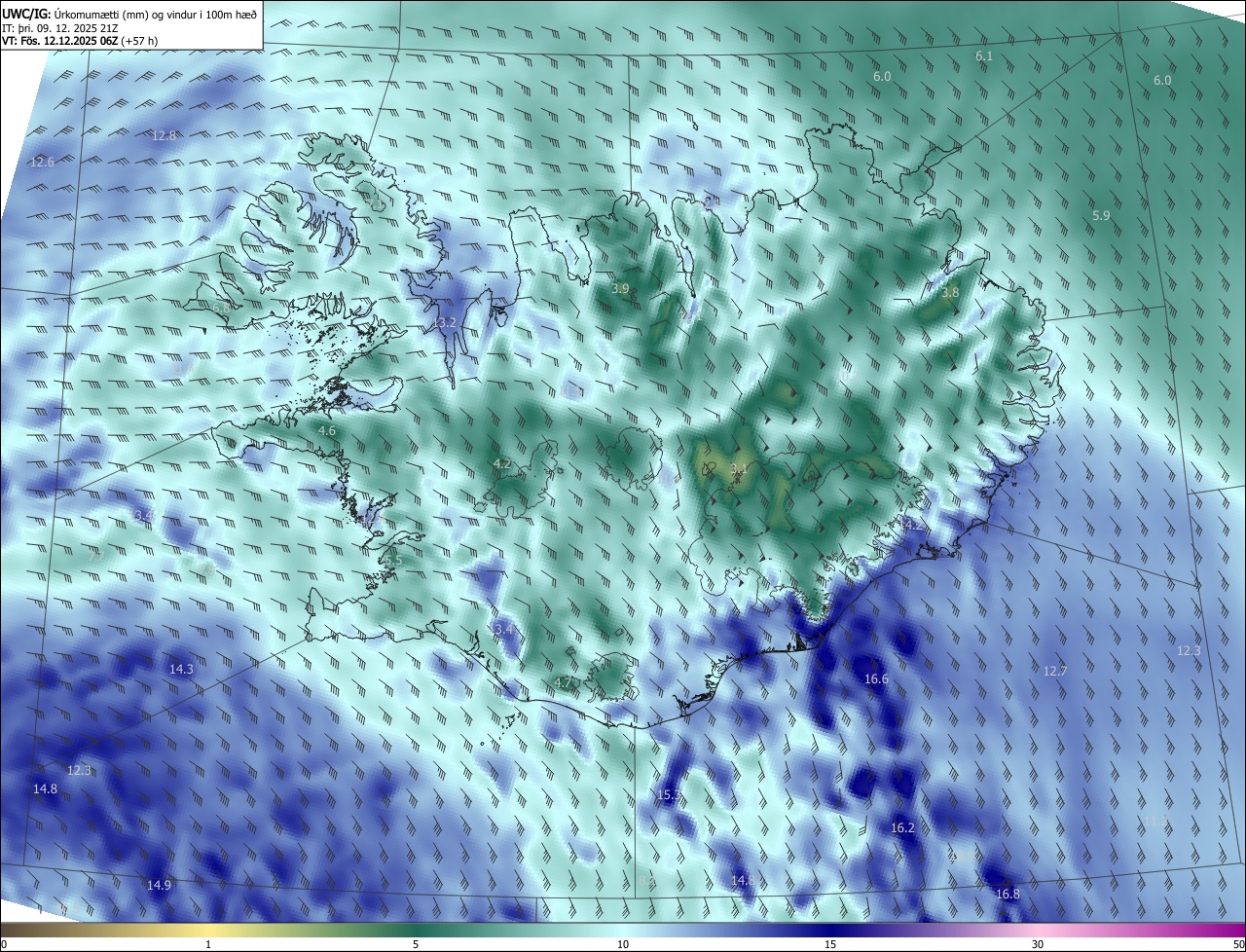
Task: Click the initial time line 'IT: þri. 09. 12. 2025 21Z'
Action: tap(61, 28)
